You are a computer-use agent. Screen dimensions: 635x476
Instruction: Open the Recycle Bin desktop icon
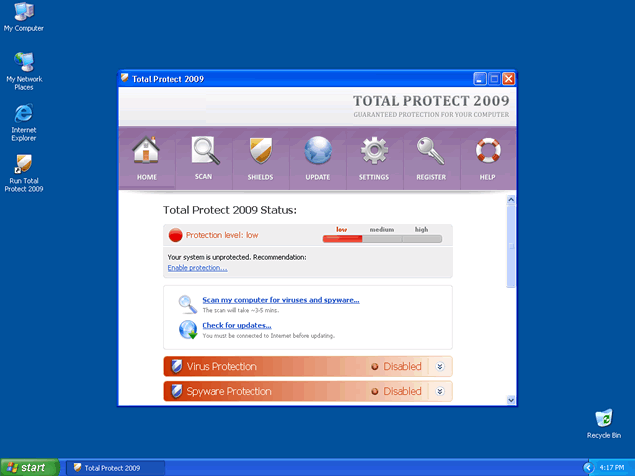pyautogui.click(x=603, y=420)
